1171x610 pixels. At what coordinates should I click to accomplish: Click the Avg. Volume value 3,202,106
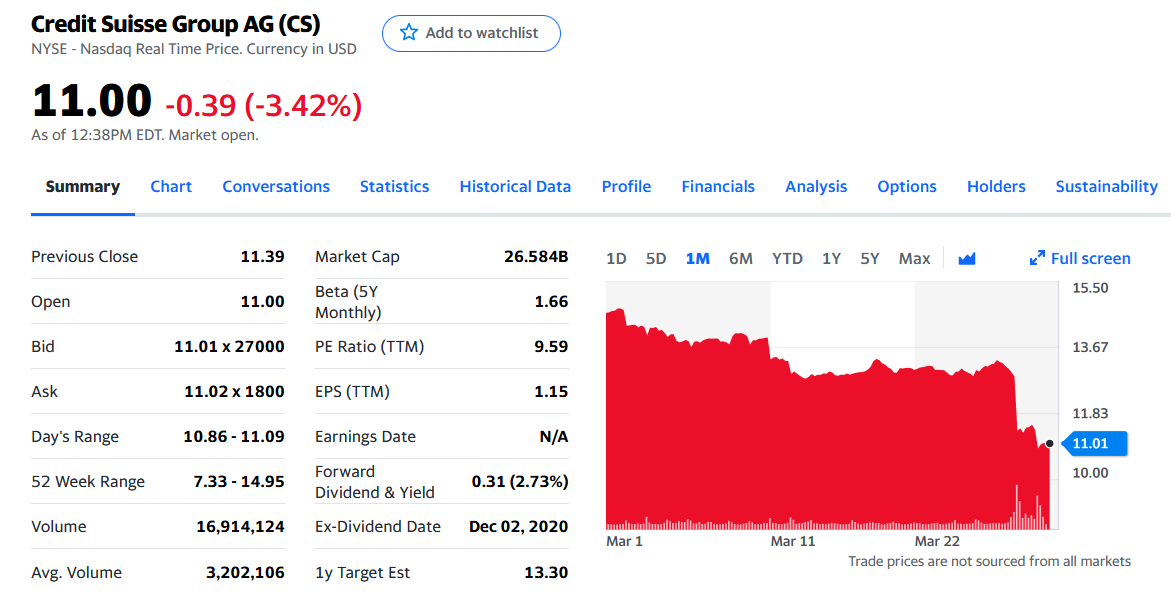(x=245, y=573)
